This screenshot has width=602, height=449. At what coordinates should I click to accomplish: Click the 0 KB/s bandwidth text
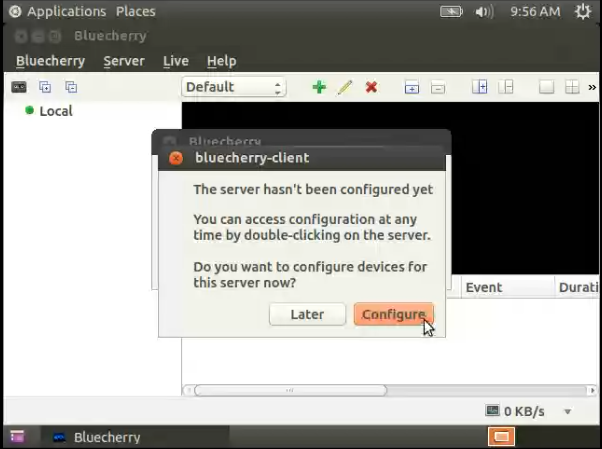pos(524,411)
